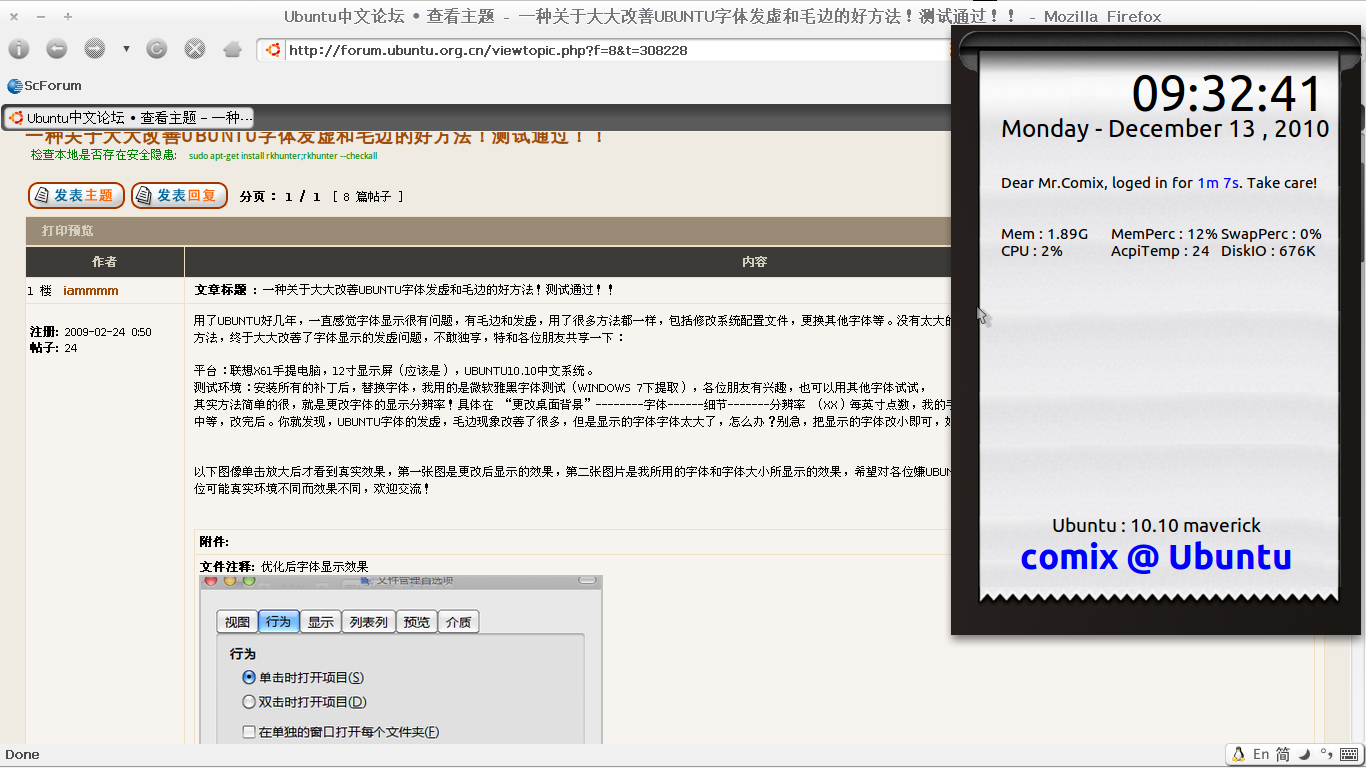Screen dimensions: 1366x768
Task: Select the 行为 tab in attached image
Action: [278, 622]
